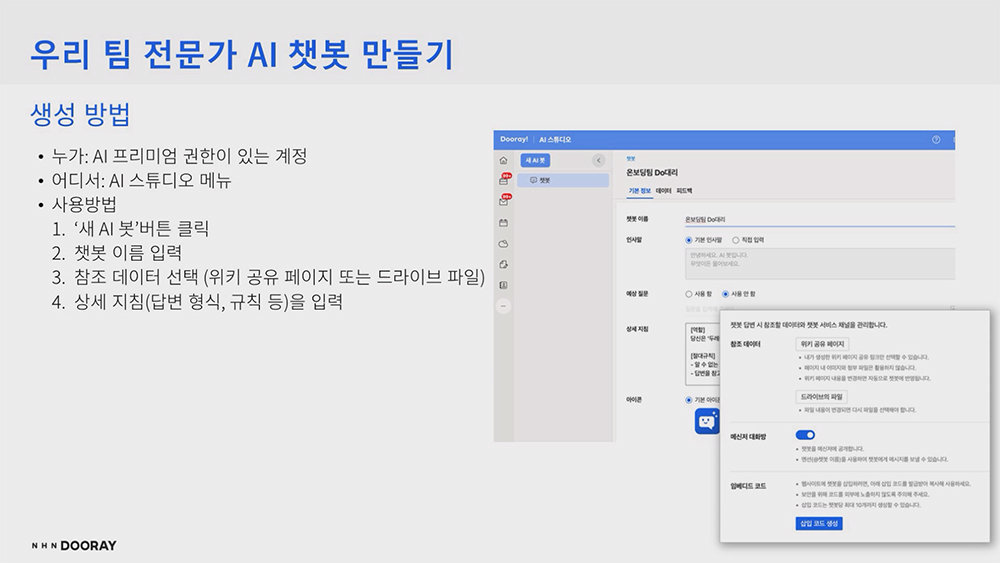Screen dimensions: 1000x563
Task: Select 예상 질문 사용 함 radio
Action: [x=689, y=294]
